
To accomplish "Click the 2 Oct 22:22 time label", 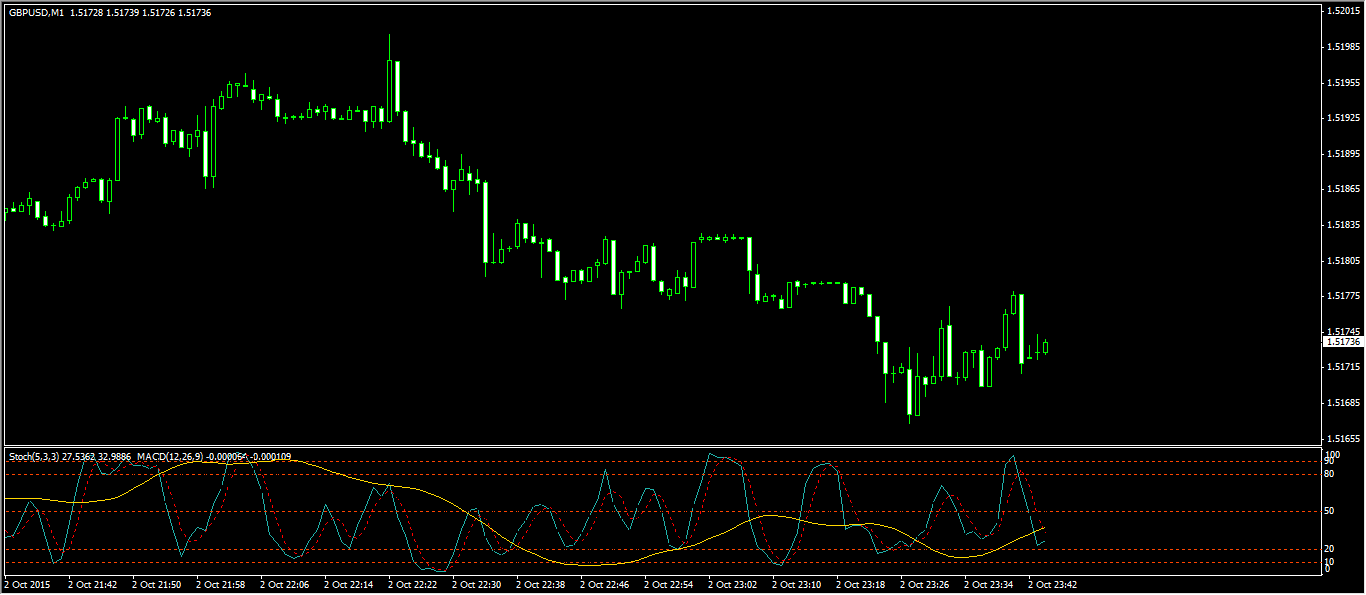I will pyautogui.click(x=413, y=584).
